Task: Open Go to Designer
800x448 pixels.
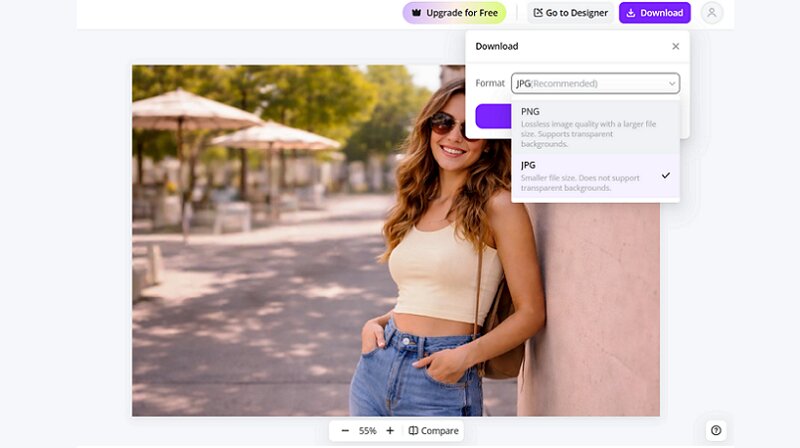Action: click(x=570, y=13)
